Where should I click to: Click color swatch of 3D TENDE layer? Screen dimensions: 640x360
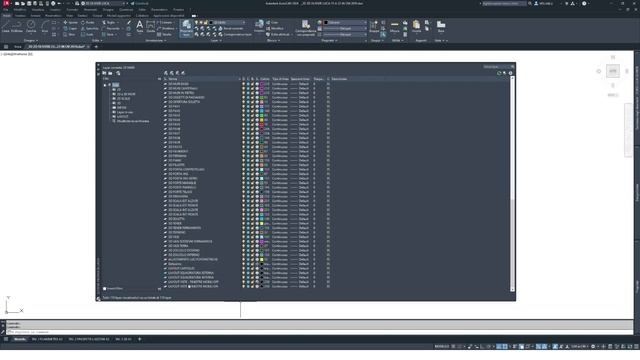[262, 223]
